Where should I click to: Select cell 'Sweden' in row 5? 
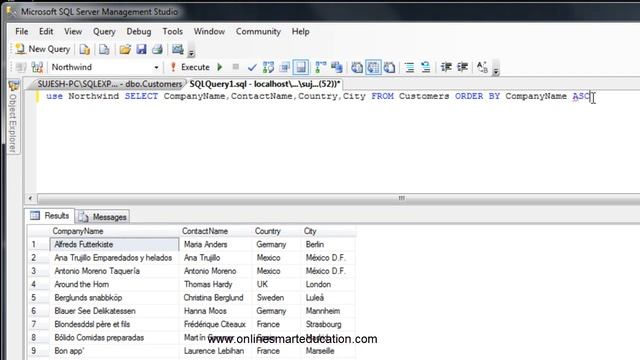tap(277, 298)
